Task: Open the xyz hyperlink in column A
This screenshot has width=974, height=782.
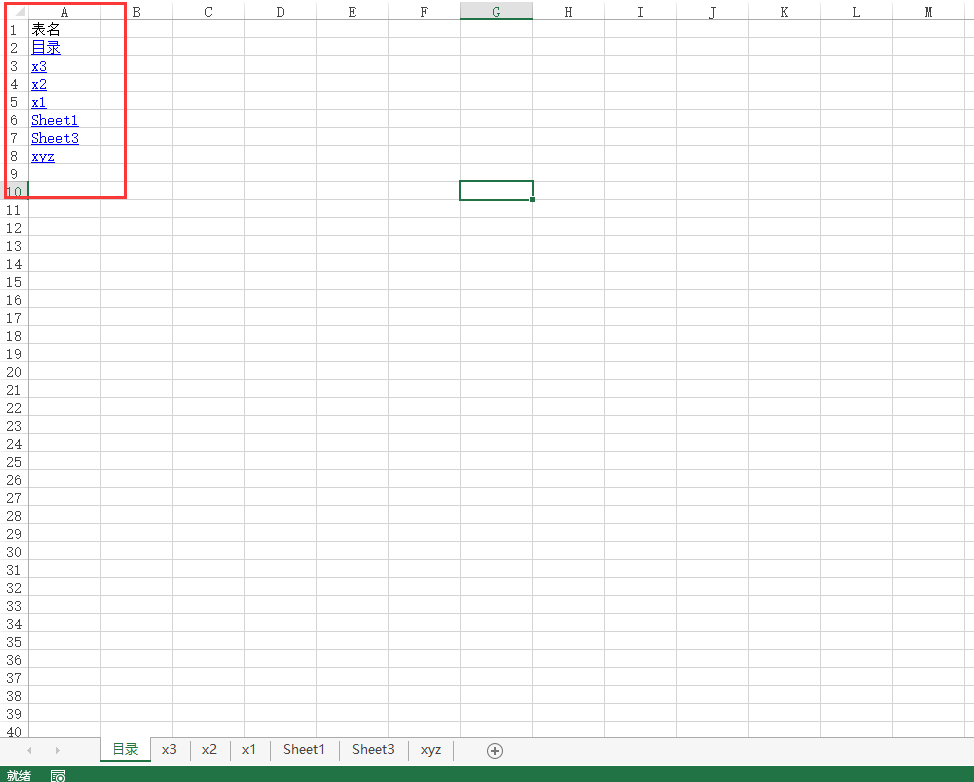Action: point(43,157)
